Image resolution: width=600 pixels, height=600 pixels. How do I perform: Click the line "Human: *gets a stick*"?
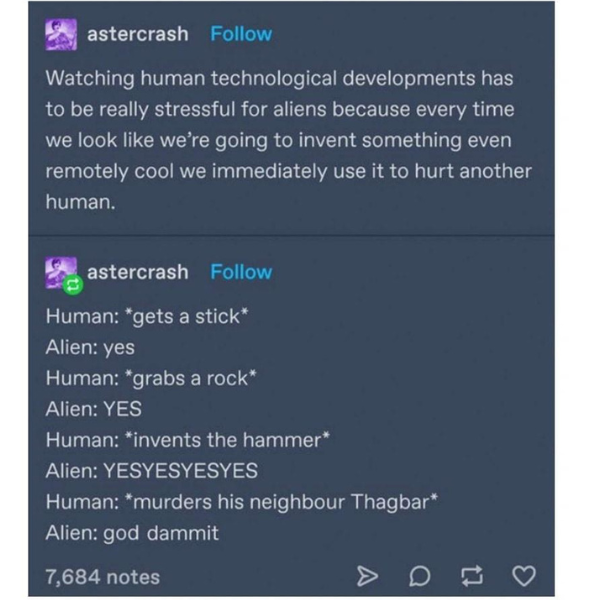[147, 316]
